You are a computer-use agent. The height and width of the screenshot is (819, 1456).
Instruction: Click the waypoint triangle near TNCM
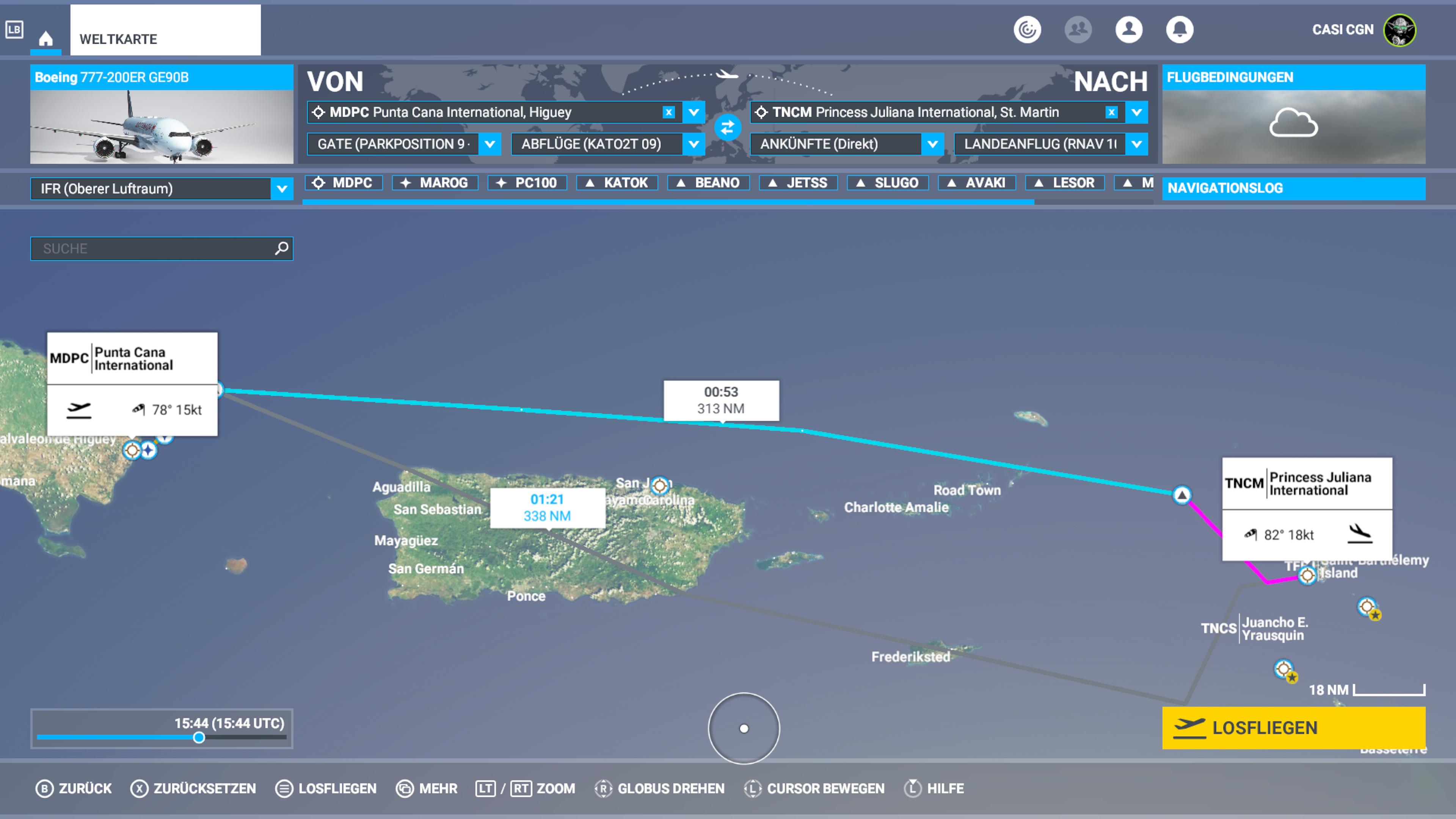[1181, 494]
